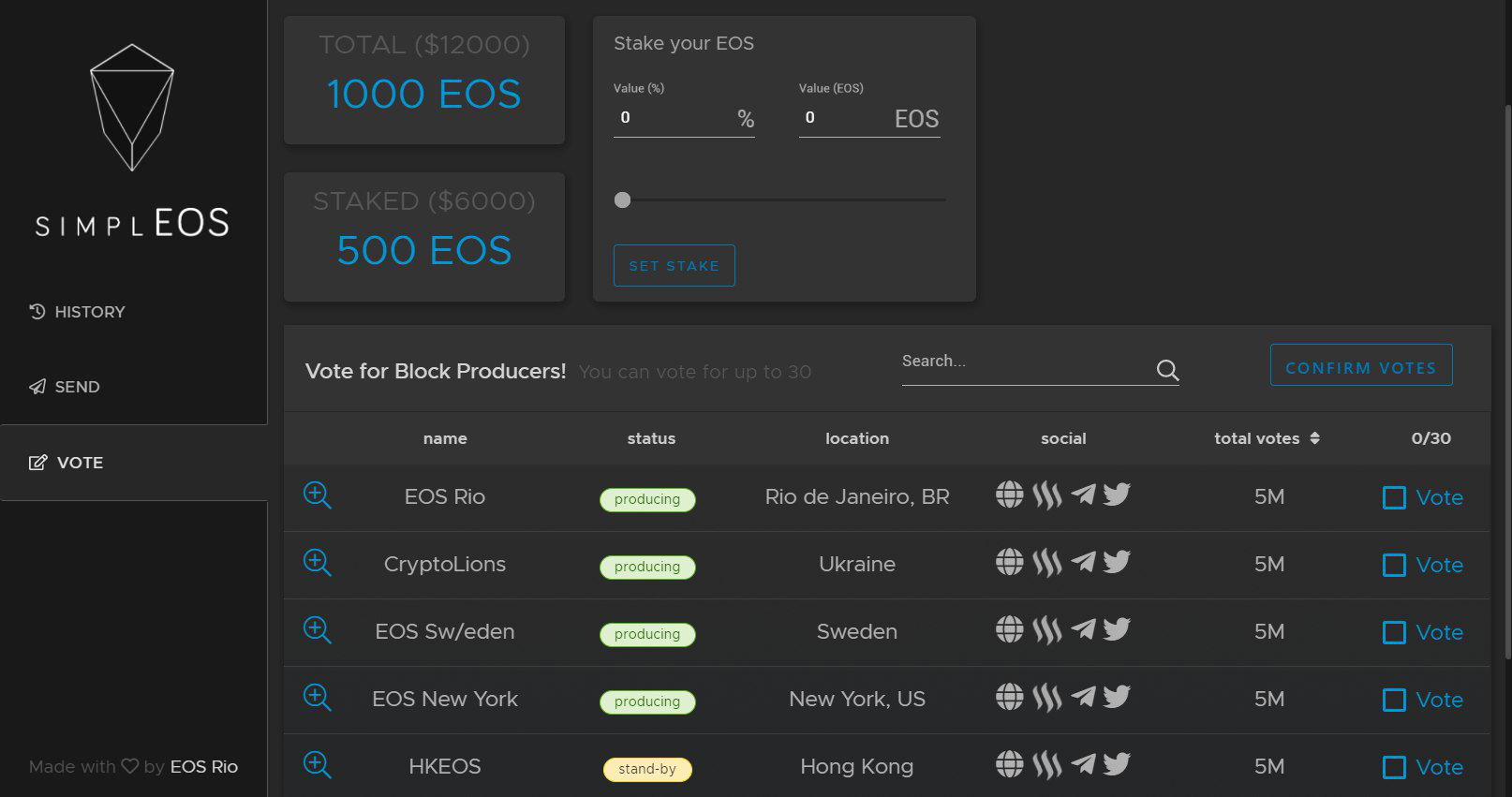Open HKEOS Twitter icon
Image resolution: width=1512 pixels, height=797 pixels.
click(x=1117, y=764)
